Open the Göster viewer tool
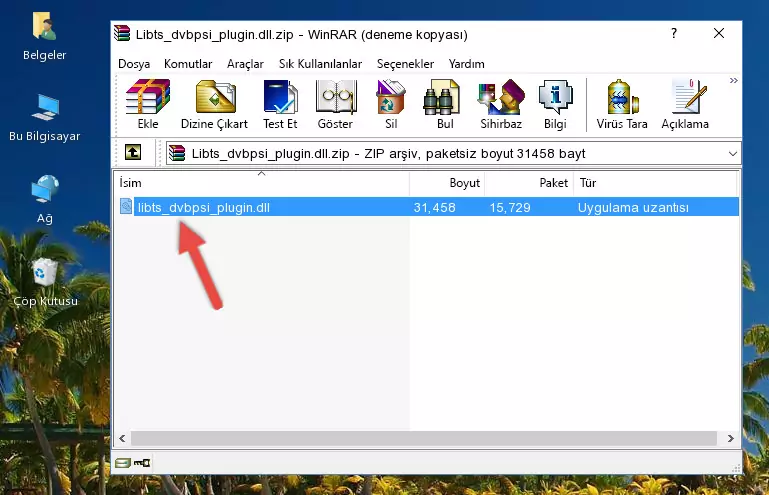The height and width of the screenshot is (495, 769). [x=335, y=104]
